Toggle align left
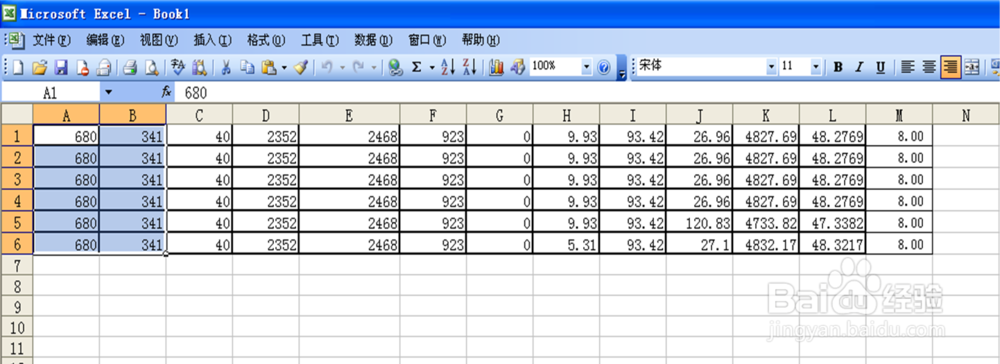Screen dimensions: 1000x364 click(x=907, y=66)
